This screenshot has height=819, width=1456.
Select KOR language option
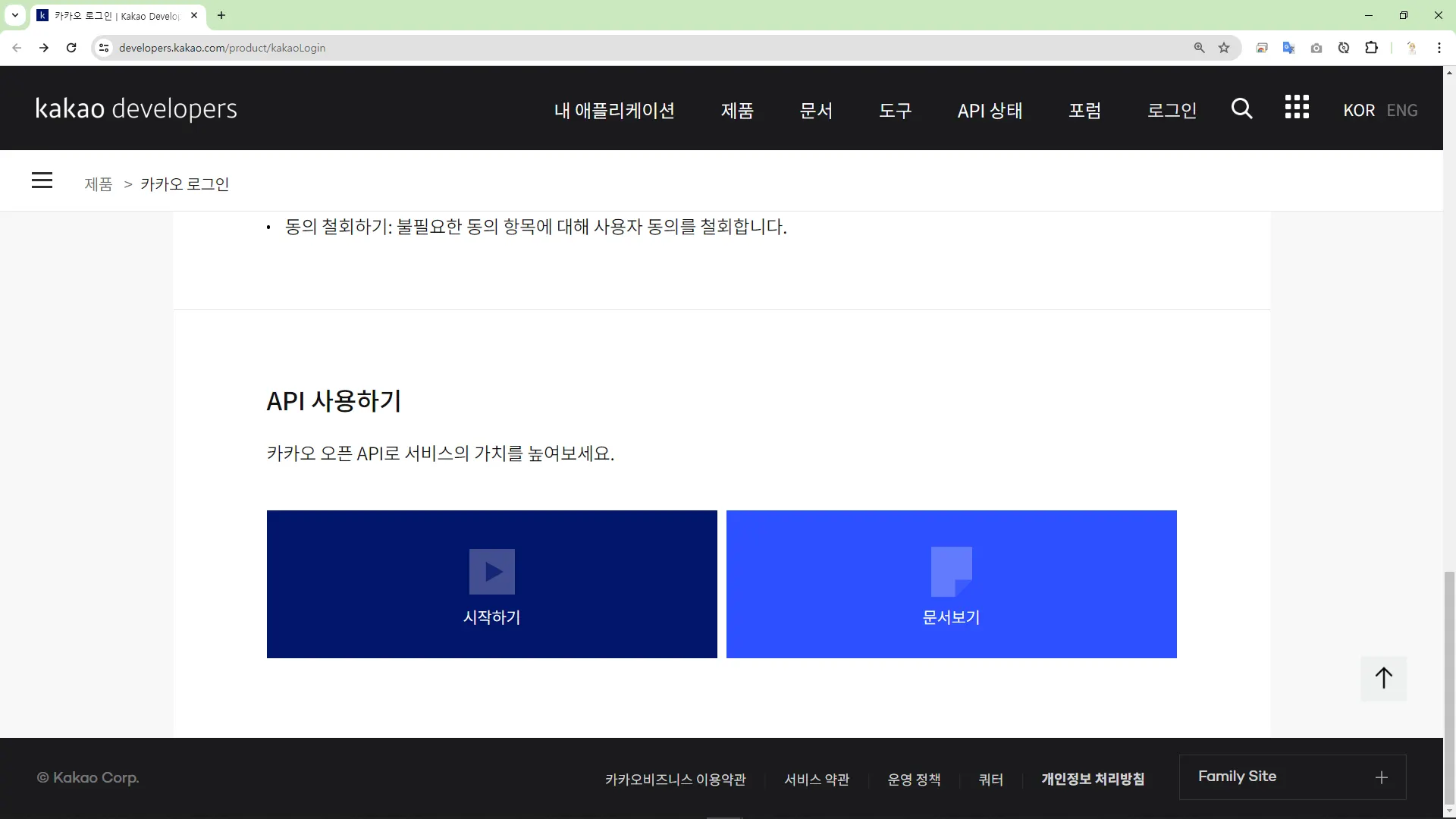(x=1358, y=111)
